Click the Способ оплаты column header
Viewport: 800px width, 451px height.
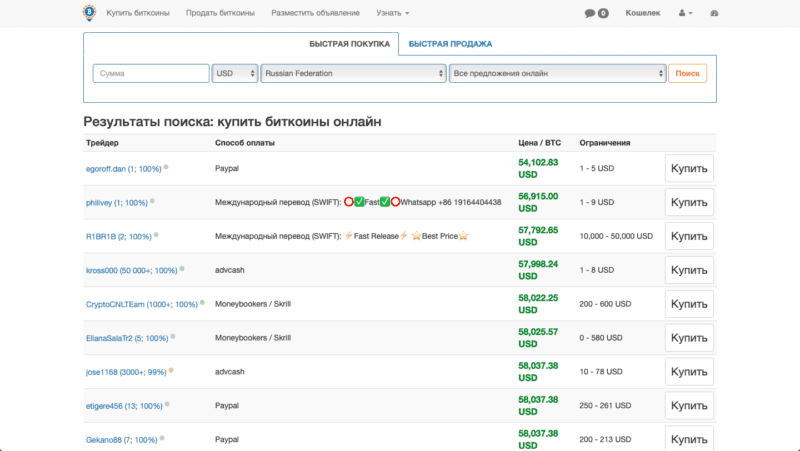(x=245, y=143)
